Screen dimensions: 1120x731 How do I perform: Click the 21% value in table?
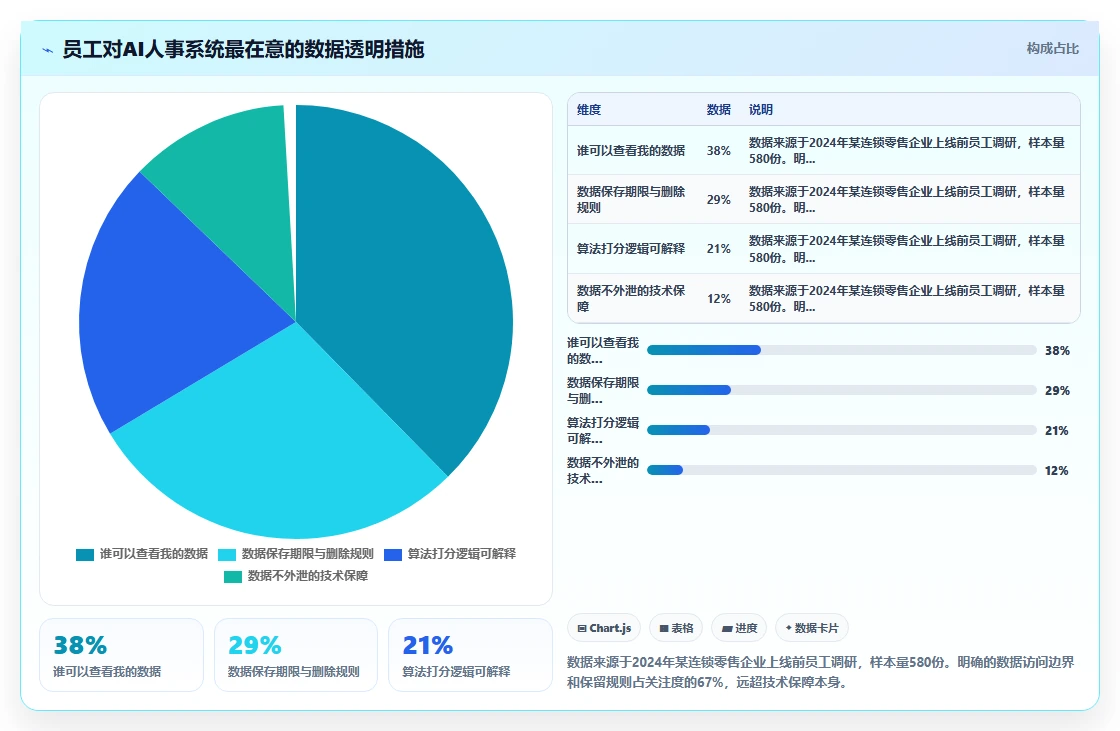pyautogui.click(x=719, y=249)
